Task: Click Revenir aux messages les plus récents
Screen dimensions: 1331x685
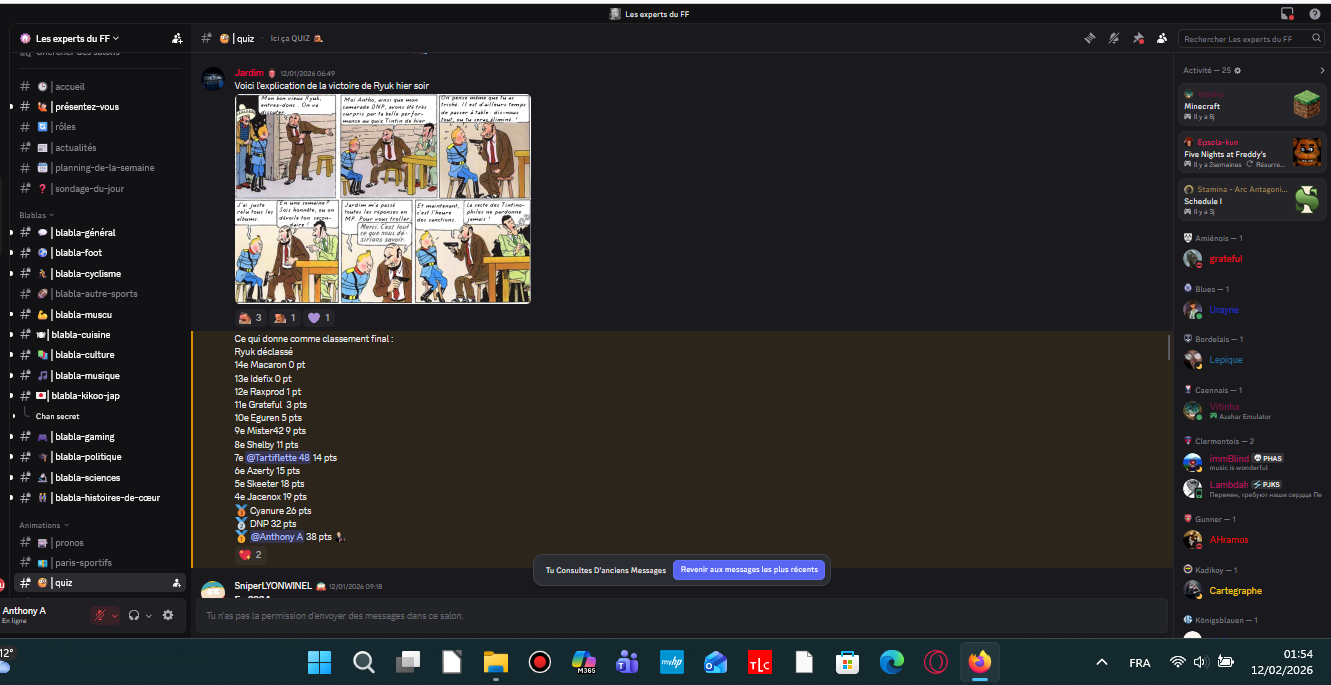Action: 749,570
